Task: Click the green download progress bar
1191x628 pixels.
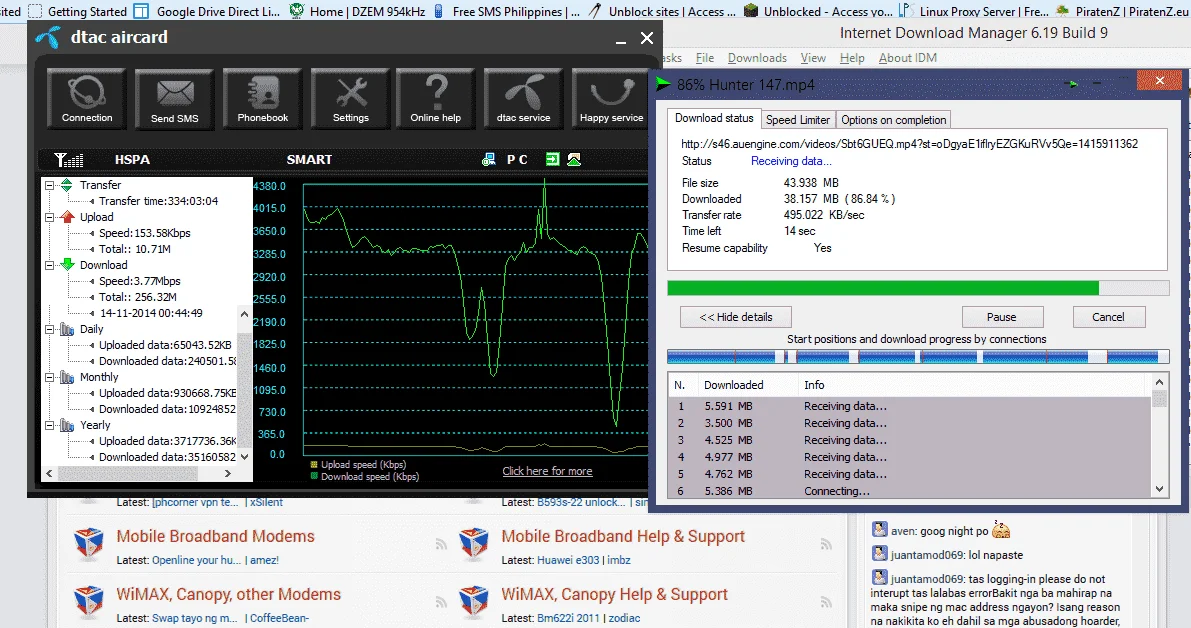Action: pos(918,288)
